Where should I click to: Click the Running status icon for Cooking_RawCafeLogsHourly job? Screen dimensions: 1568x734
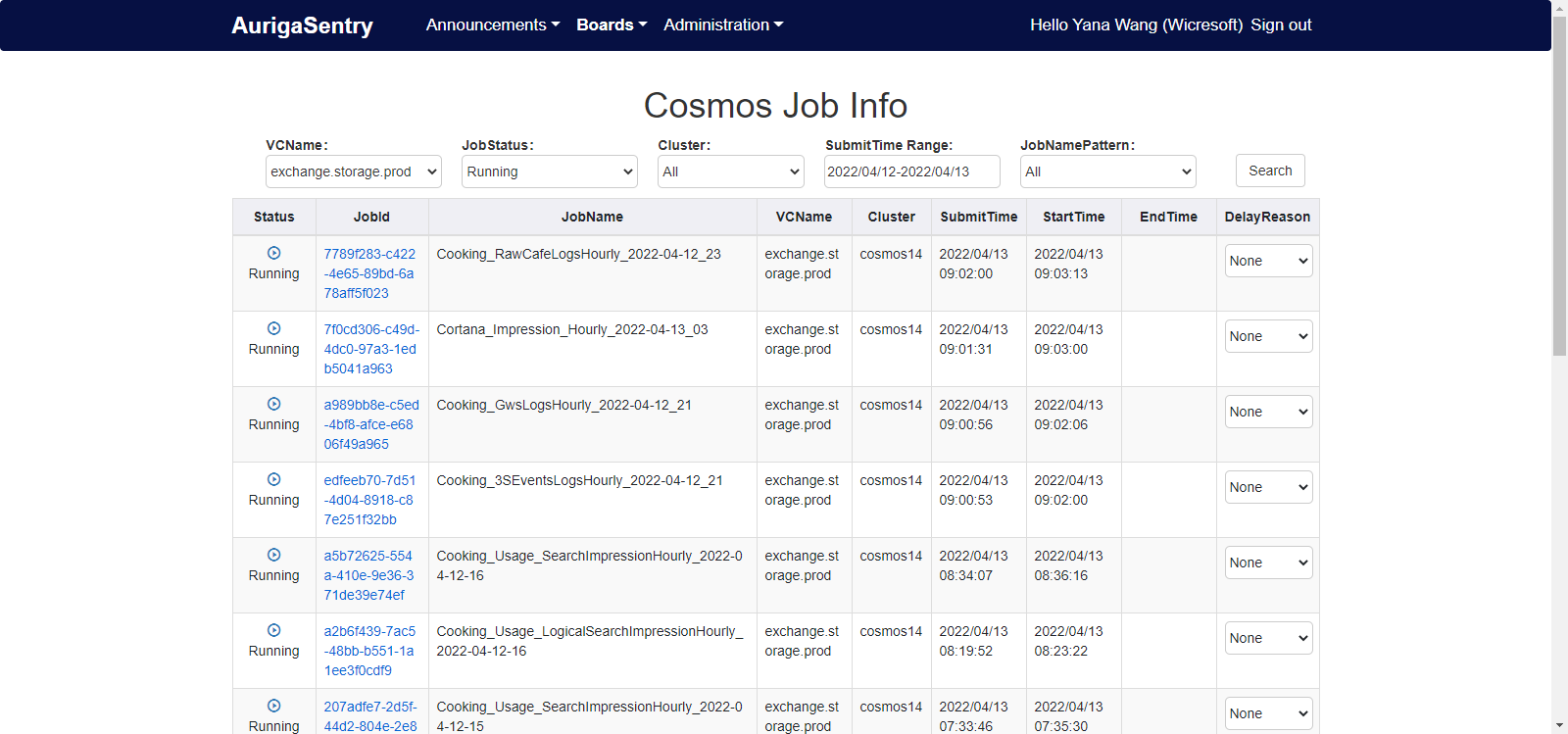coord(274,253)
